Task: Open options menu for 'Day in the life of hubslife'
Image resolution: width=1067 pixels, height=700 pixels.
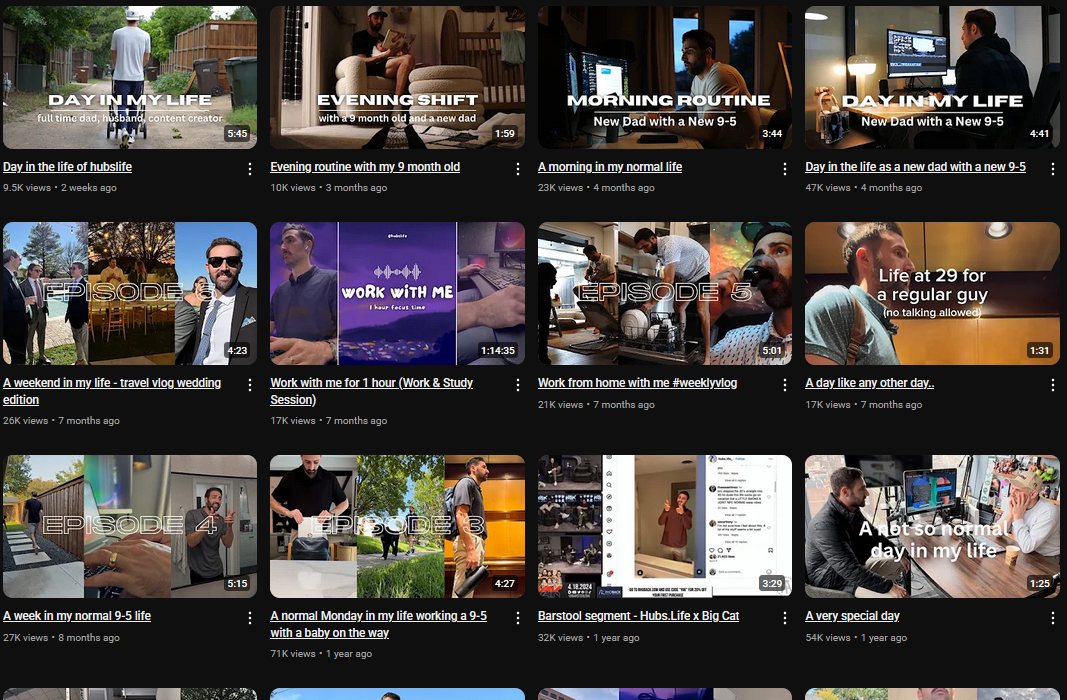Action: [250, 169]
